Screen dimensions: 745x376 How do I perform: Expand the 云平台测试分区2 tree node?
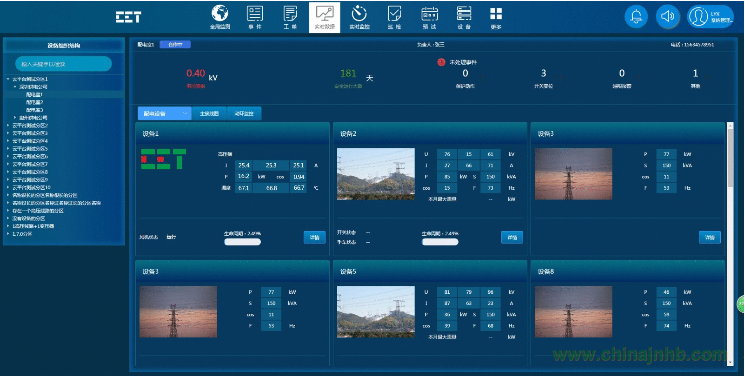pyautogui.click(x=8, y=125)
